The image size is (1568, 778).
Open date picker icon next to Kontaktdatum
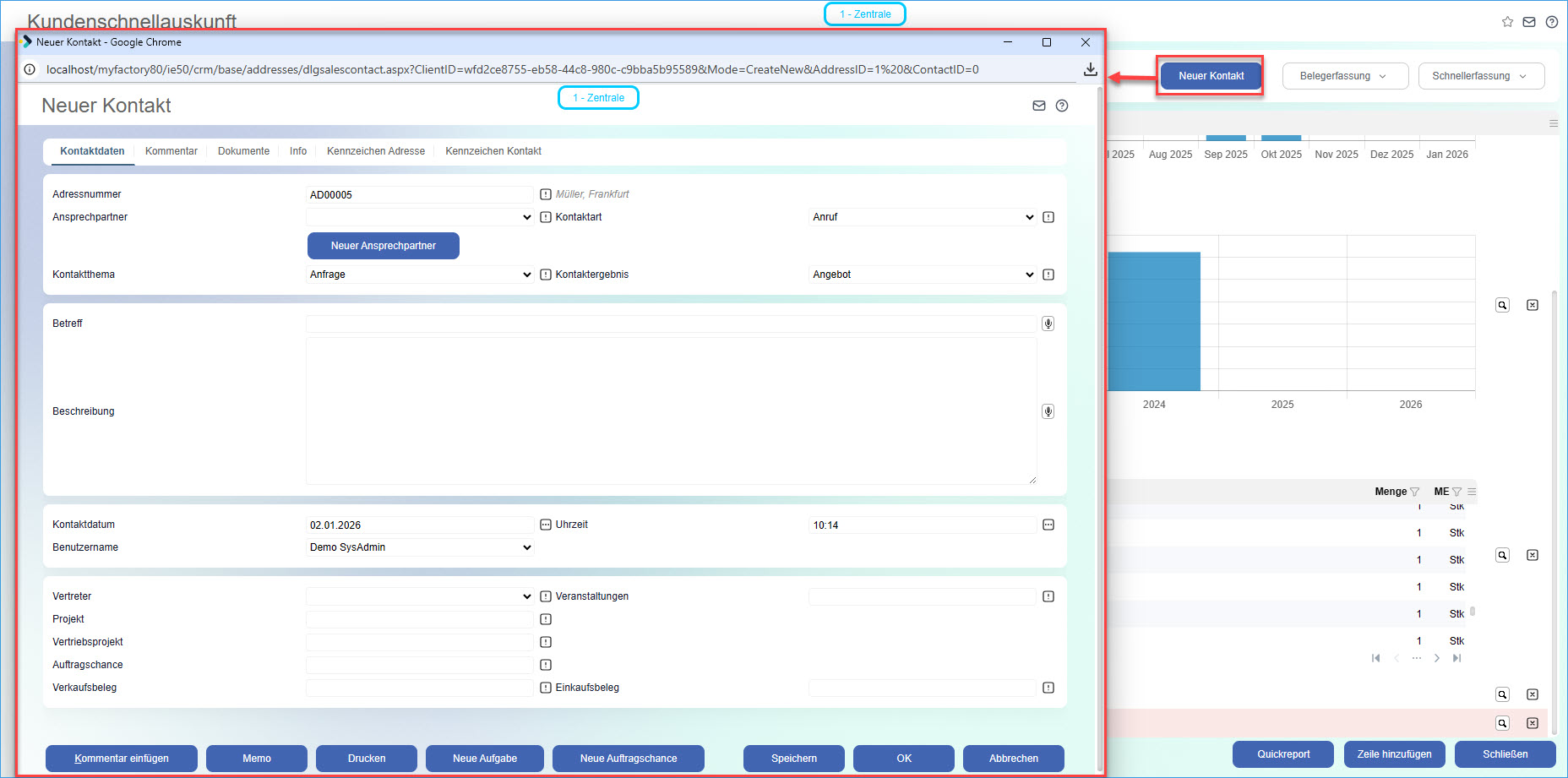click(x=546, y=525)
